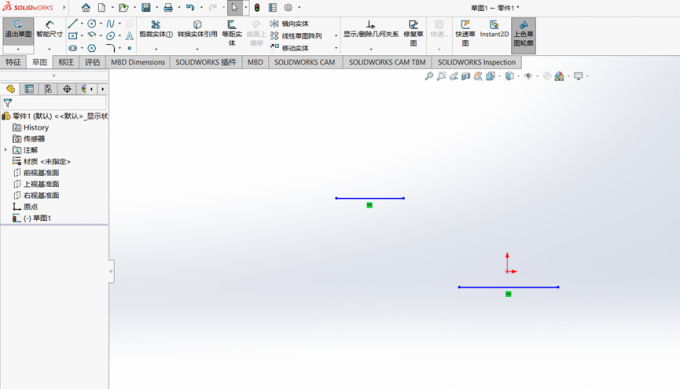Switch to the 特征 (Features) tab
The width and height of the screenshot is (680, 389).
click(13, 62)
